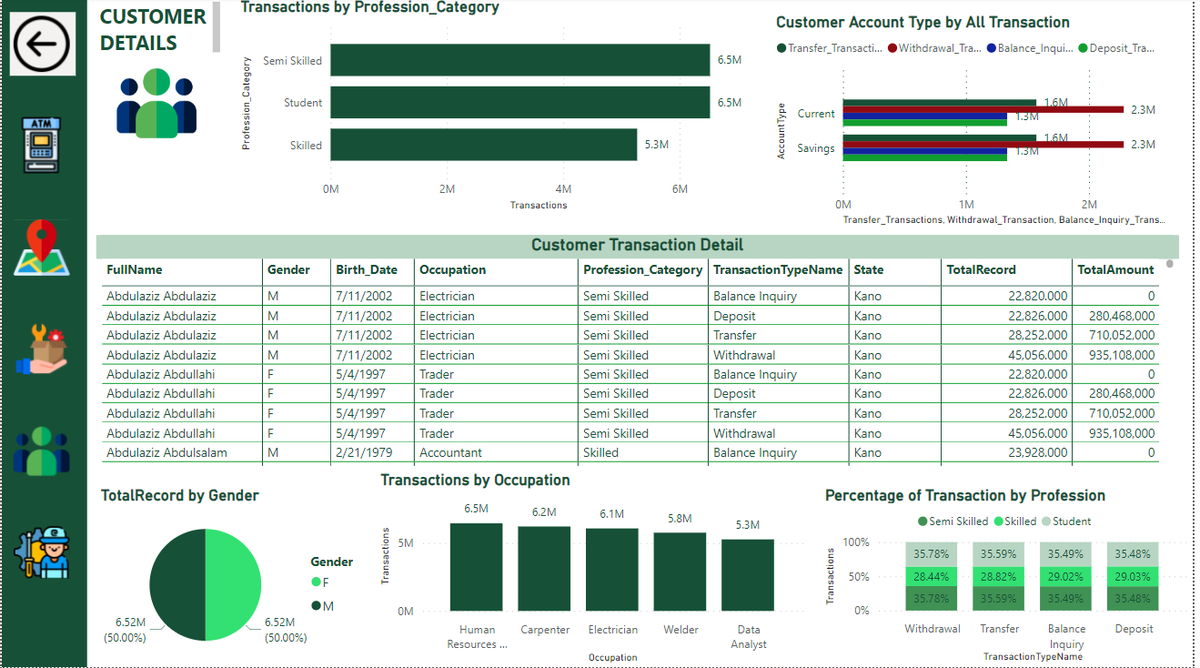
Task: Sort table by Profession_Category column header
Action: click(643, 270)
